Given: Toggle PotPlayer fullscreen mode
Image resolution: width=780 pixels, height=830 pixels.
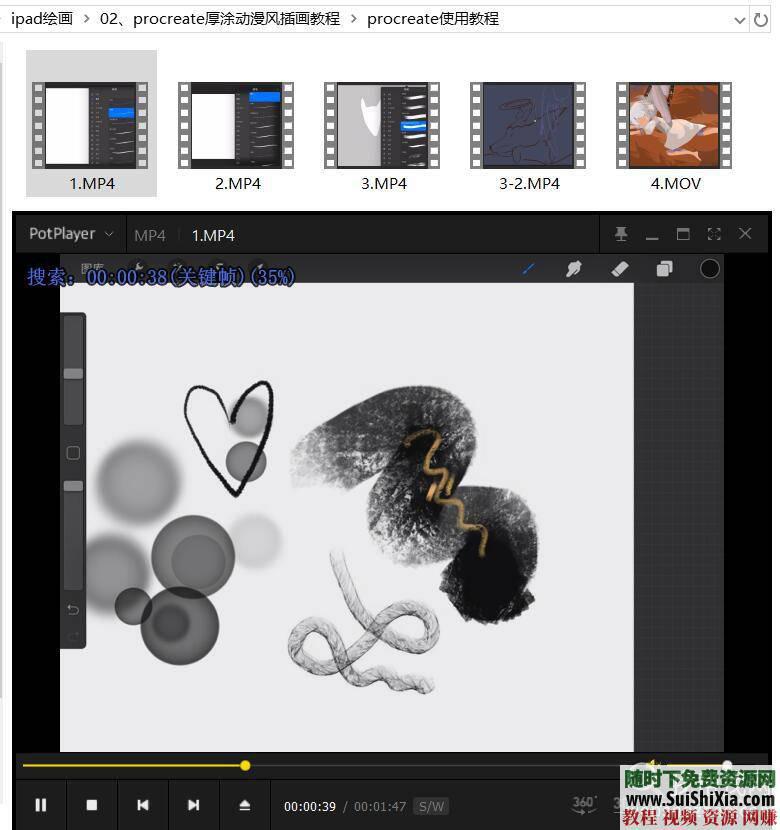Looking at the screenshot, I should 714,234.
